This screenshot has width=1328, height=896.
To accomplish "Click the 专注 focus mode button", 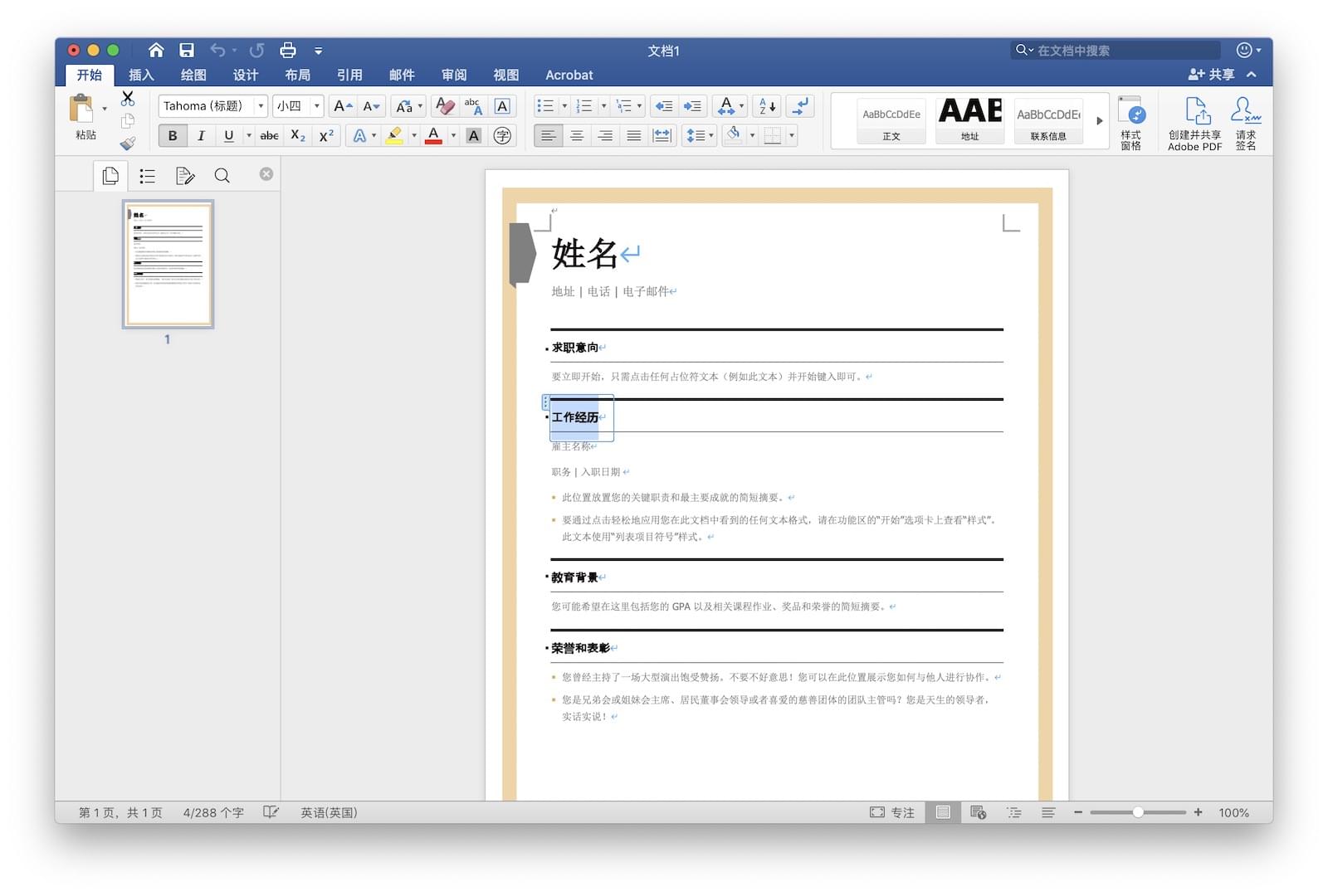I will tap(892, 813).
